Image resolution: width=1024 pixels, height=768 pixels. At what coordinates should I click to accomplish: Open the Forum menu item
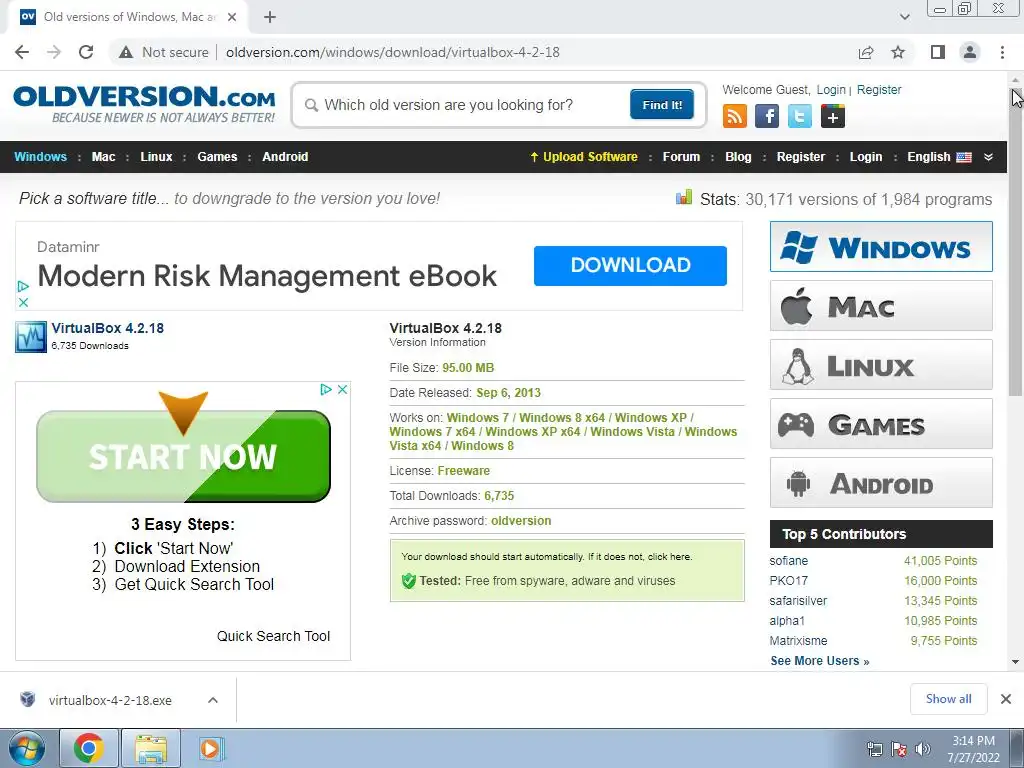(681, 157)
